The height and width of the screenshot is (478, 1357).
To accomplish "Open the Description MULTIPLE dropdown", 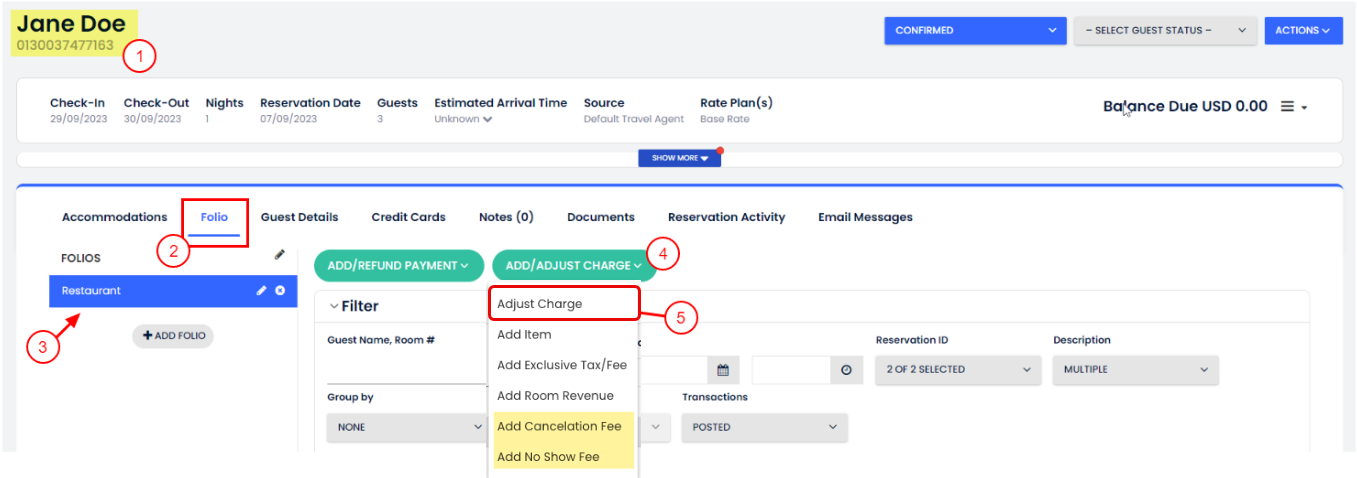I will pos(1135,370).
